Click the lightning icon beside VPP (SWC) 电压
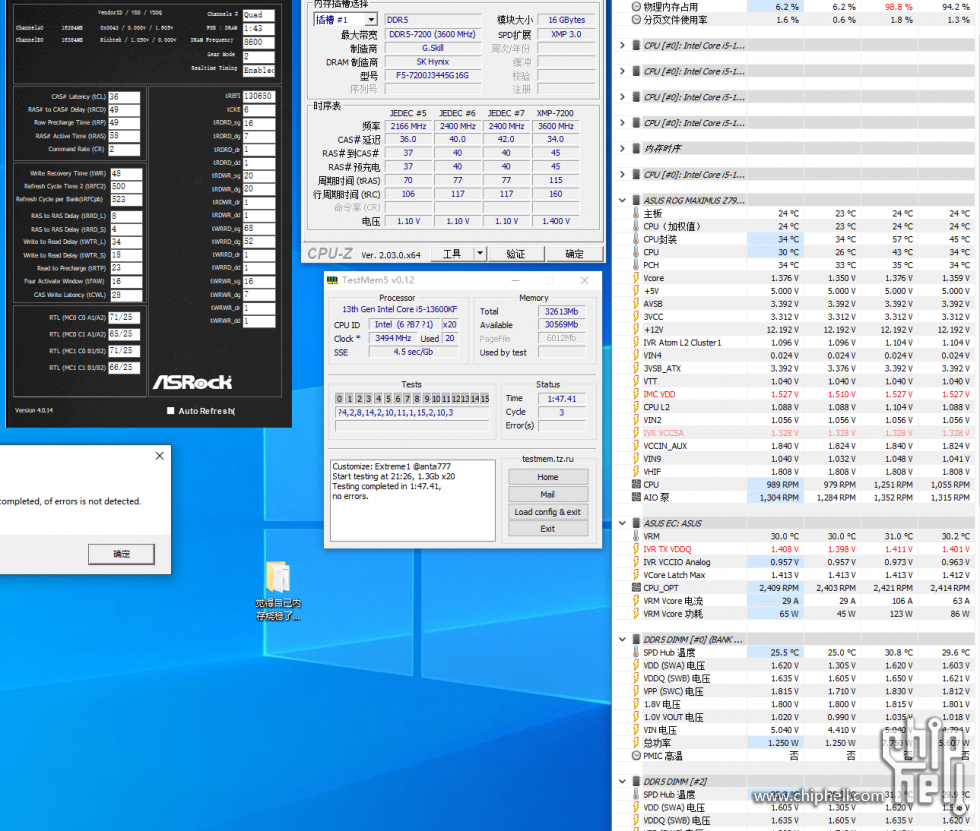The image size is (980, 831). [636, 691]
